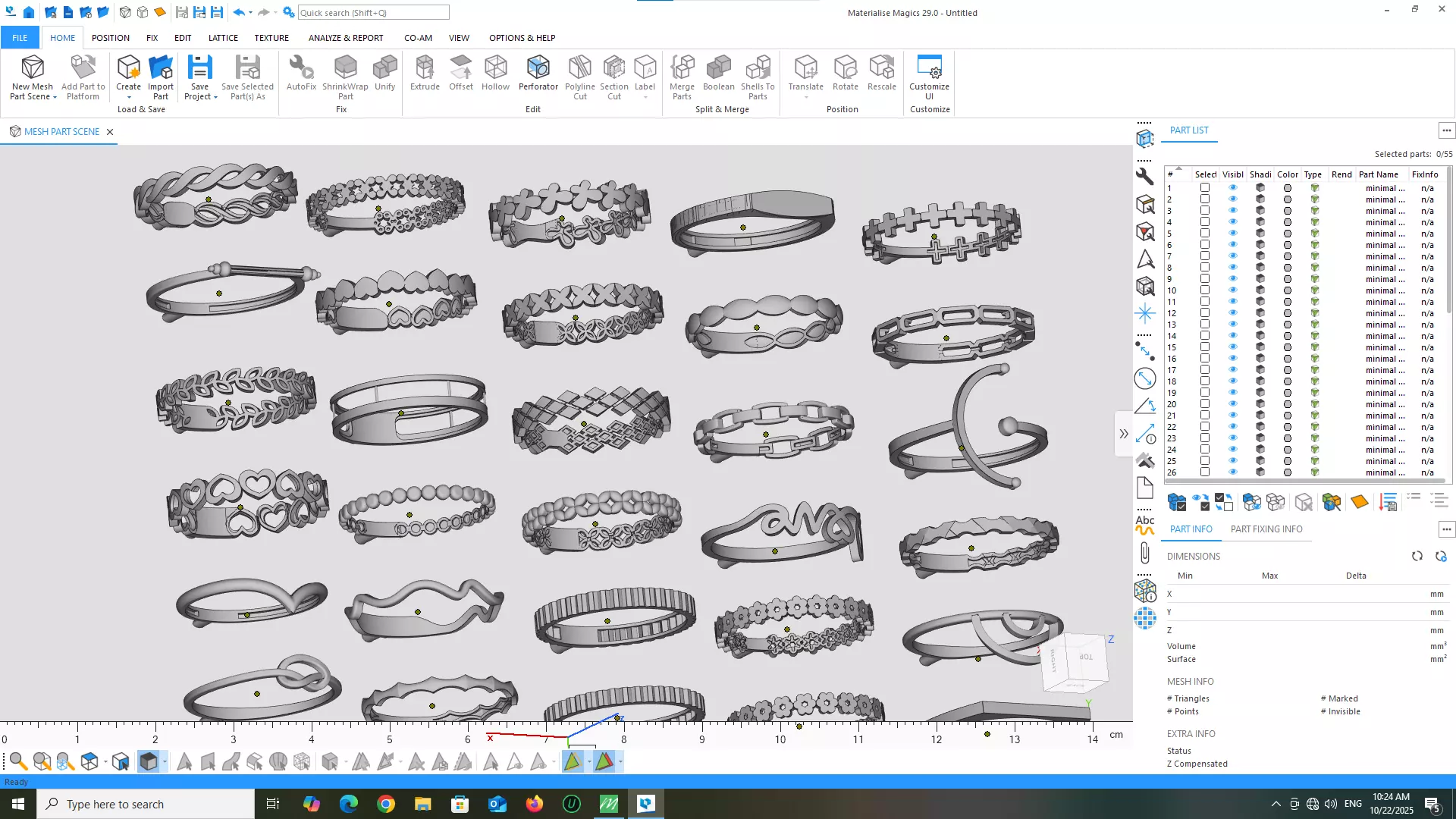Click the Import Part icon

pyautogui.click(x=160, y=67)
